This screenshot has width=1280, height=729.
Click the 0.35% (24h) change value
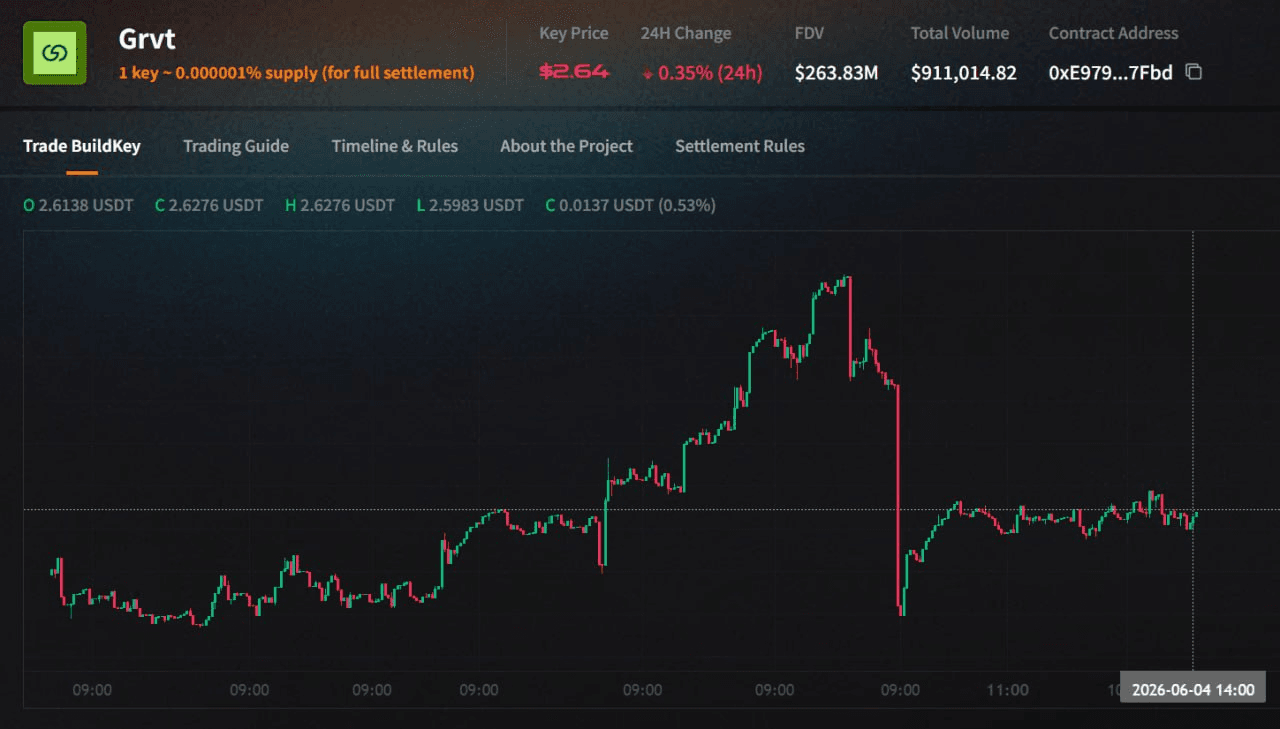click(x=702, y=73)
